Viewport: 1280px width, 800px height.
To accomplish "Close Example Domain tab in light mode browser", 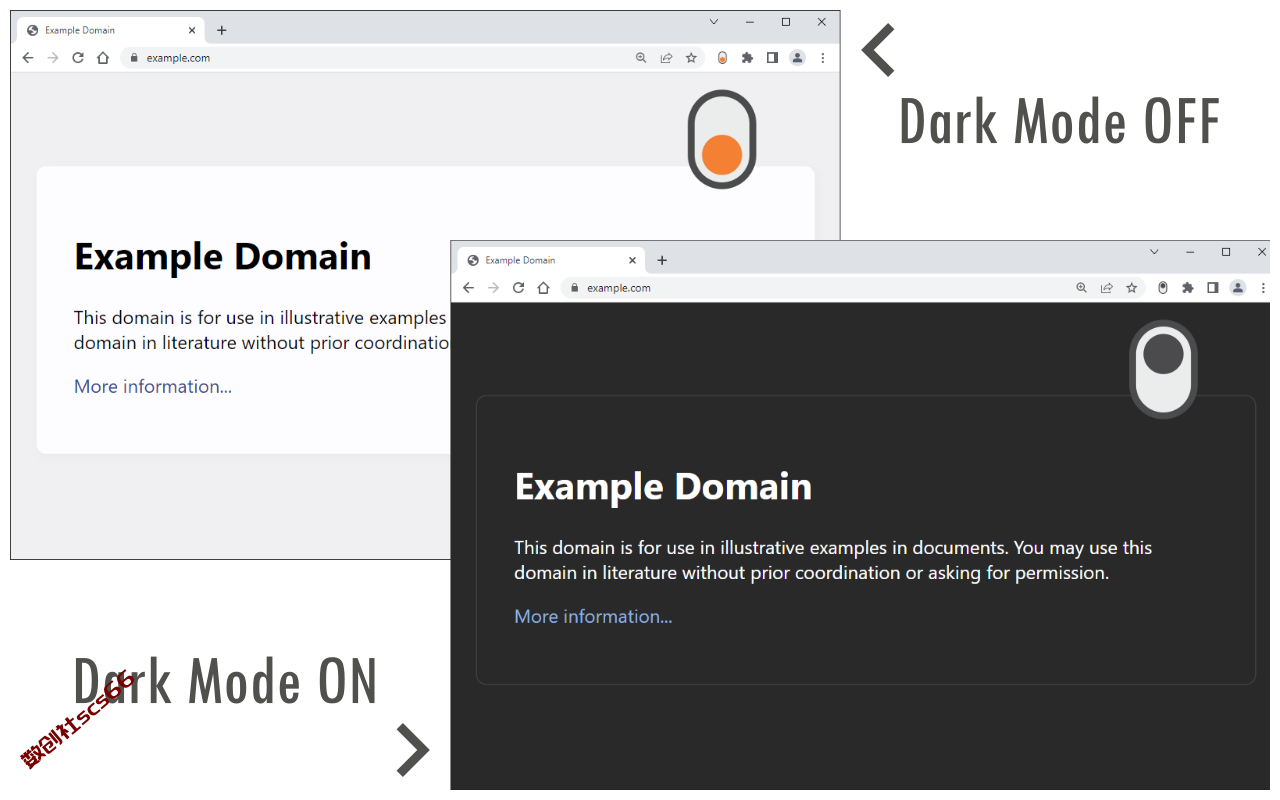I will click(192, 31).
